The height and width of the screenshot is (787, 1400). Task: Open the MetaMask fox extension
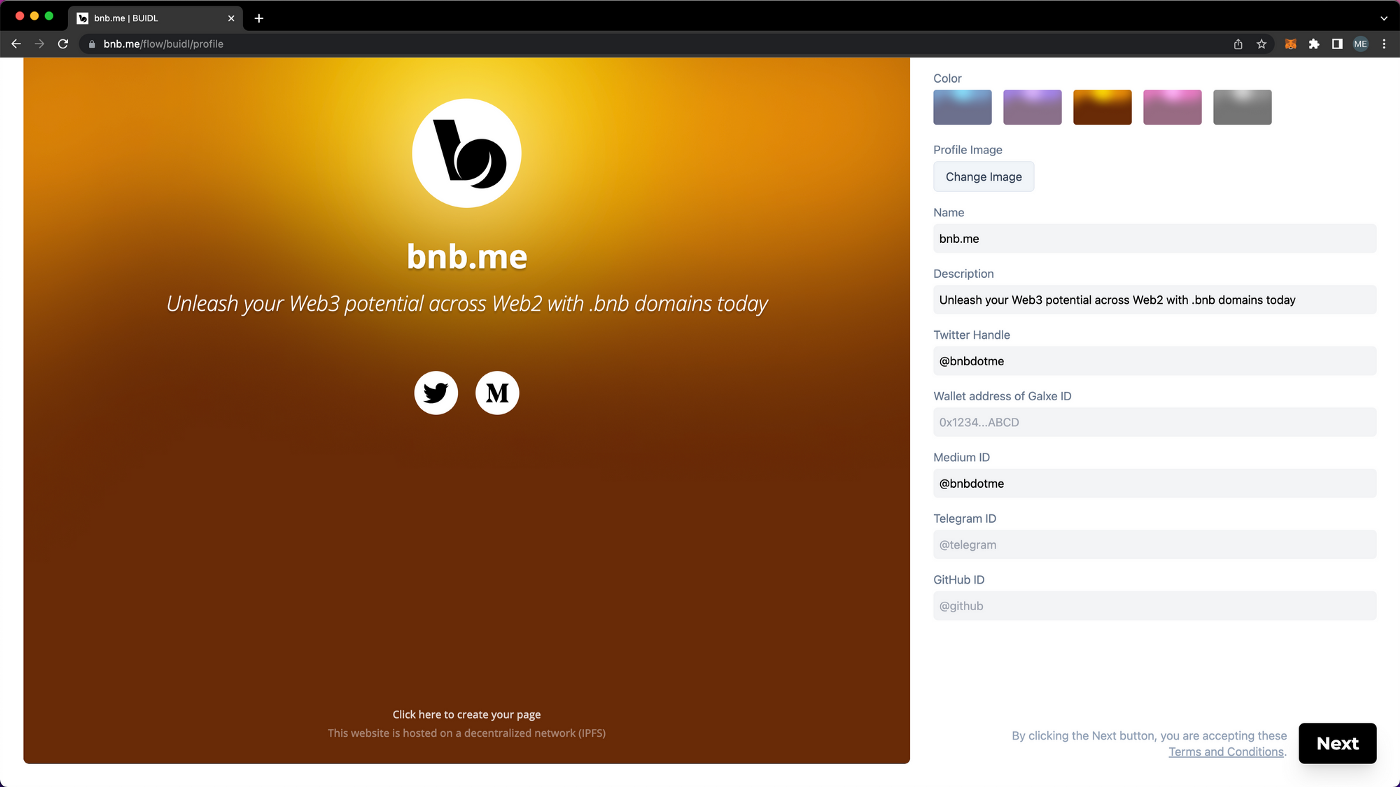click(1290, 44)
